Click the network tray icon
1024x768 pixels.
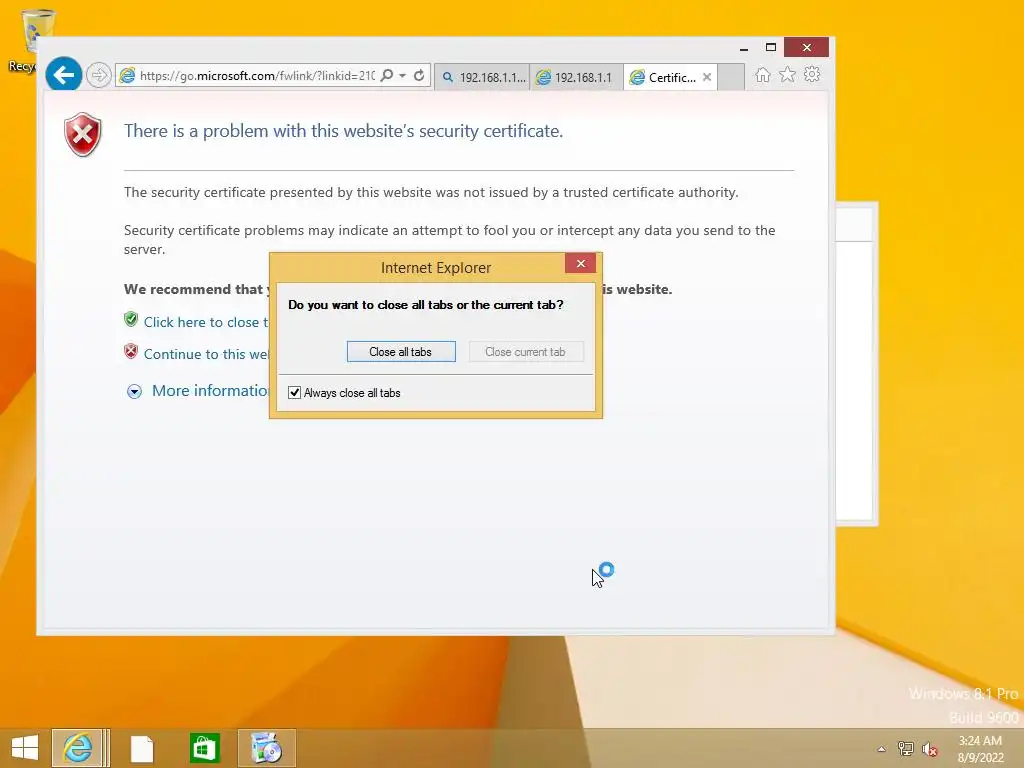(x=906, y=749)
